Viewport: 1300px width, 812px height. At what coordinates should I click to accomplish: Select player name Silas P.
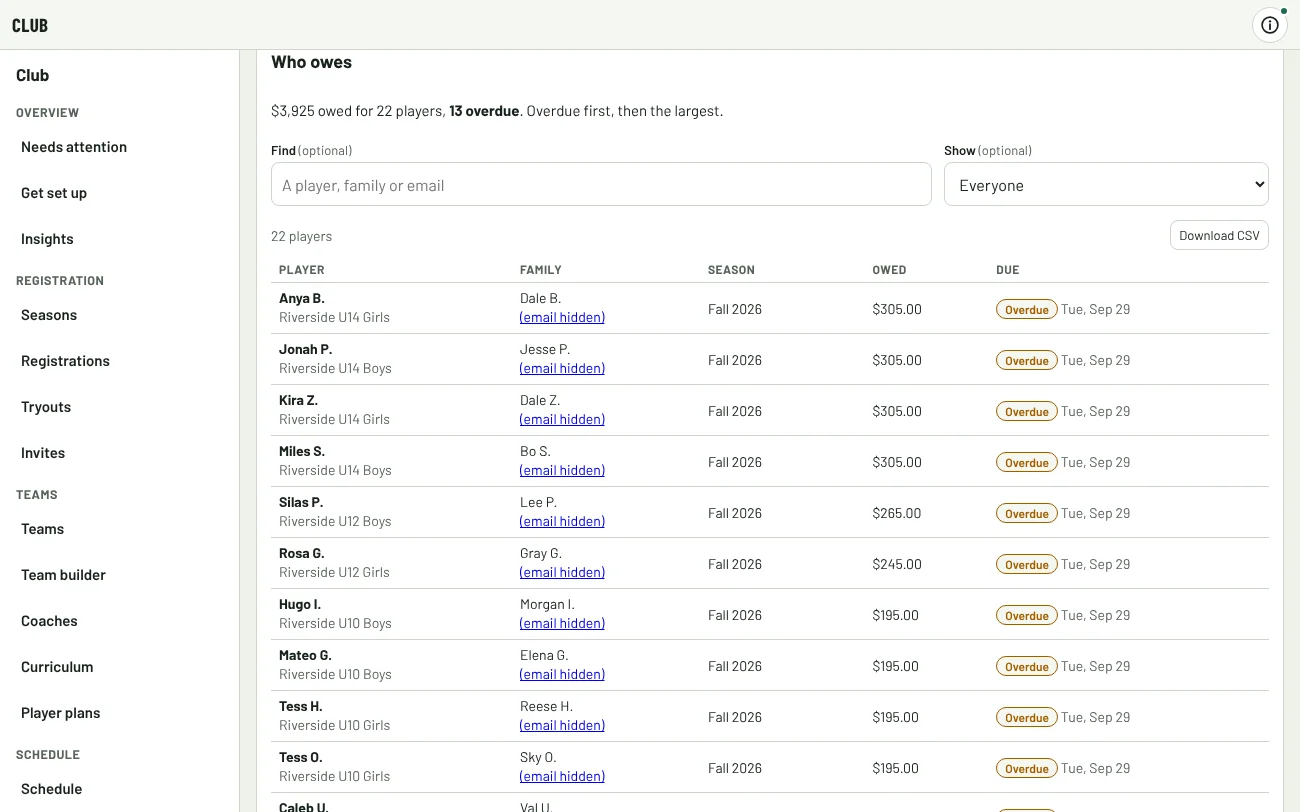coord(301,502)
